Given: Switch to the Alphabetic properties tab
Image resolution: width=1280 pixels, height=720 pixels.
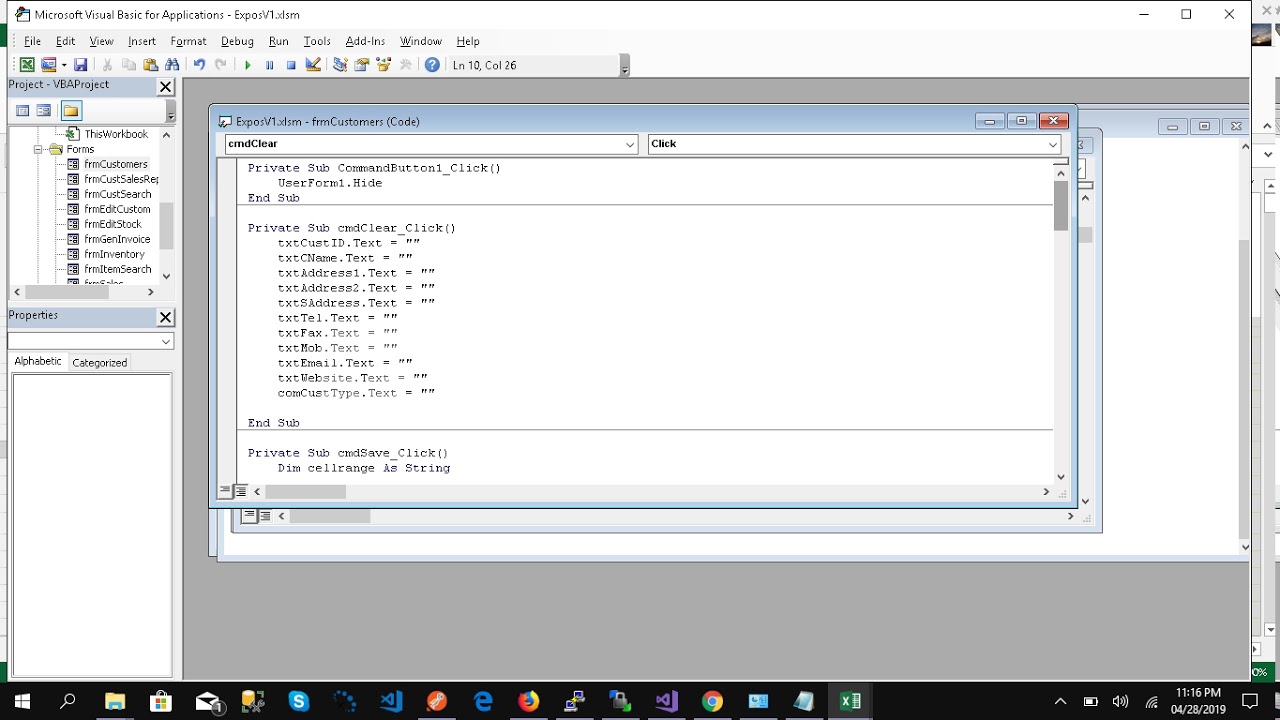Looking at the screenshot, I should point(38,361).
